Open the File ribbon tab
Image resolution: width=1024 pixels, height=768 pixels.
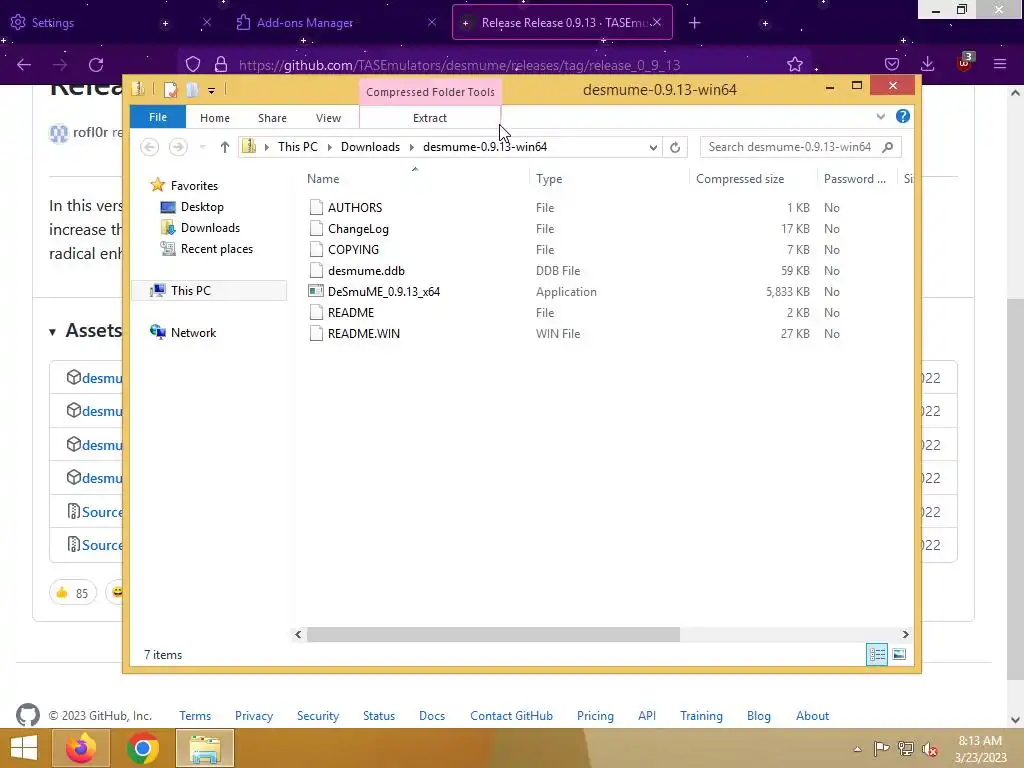(x=158, y=118)
